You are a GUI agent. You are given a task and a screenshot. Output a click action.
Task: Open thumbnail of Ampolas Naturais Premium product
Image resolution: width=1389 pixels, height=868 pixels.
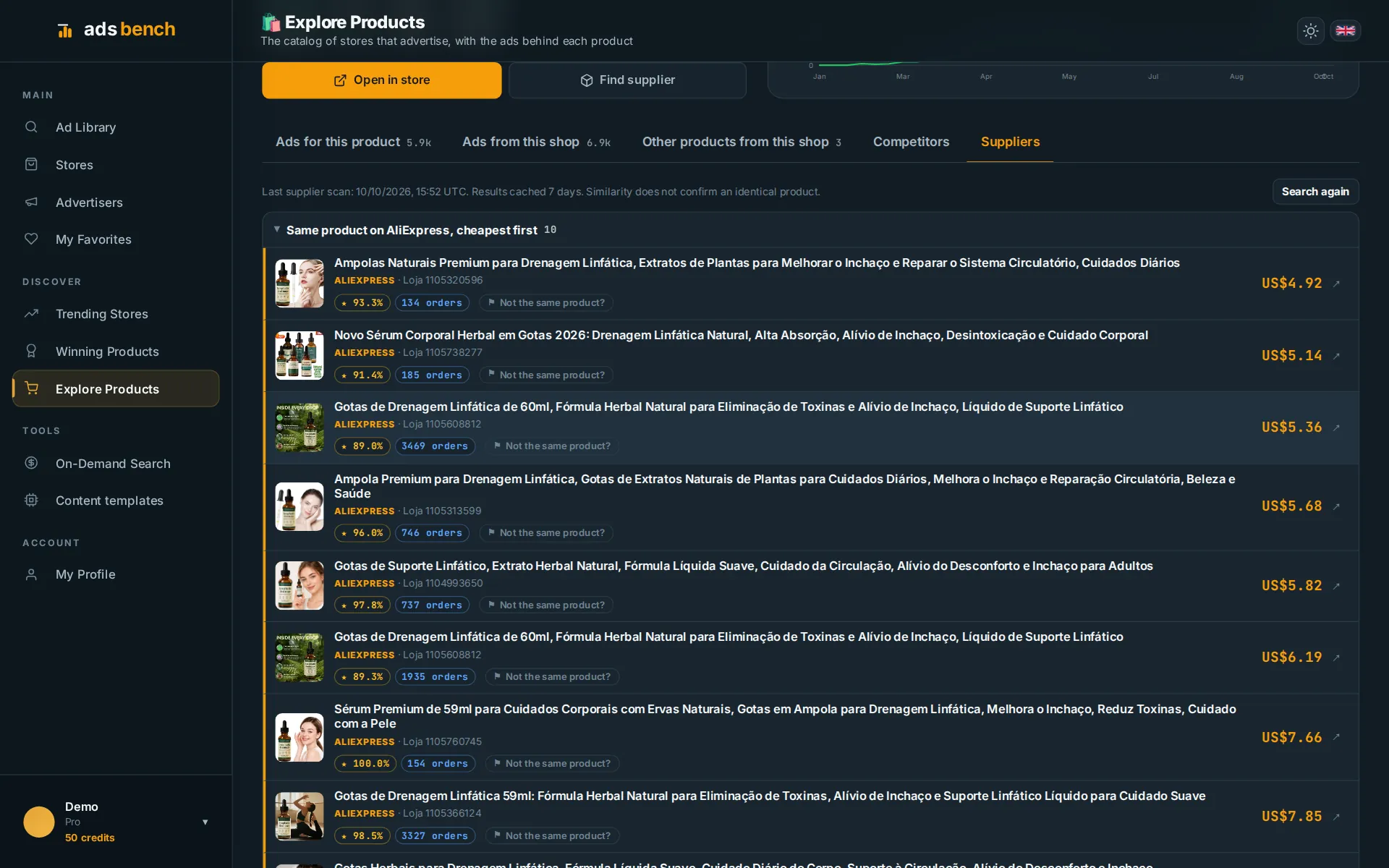point(300,284)
